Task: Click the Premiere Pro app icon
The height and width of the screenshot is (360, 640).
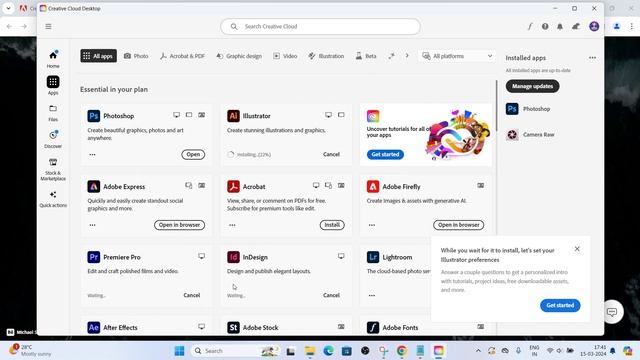Action: [x=93, y=257]
